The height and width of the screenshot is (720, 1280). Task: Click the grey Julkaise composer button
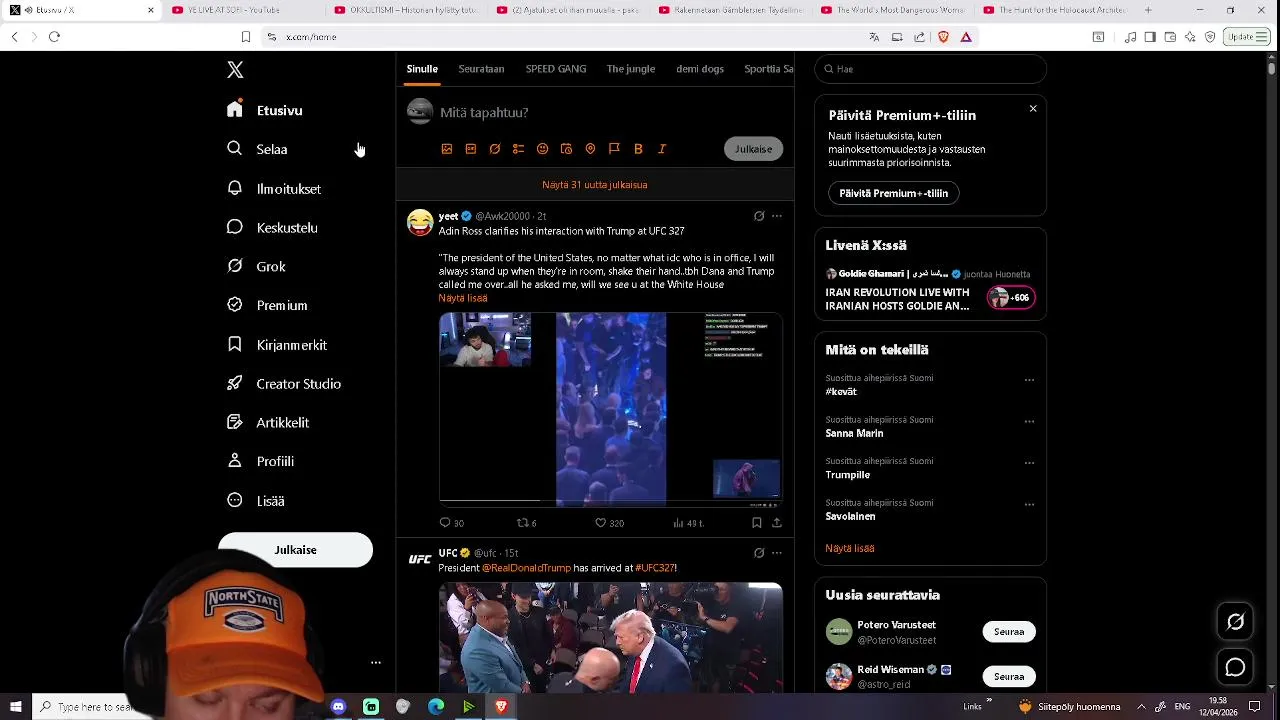[x=753, y=149]
